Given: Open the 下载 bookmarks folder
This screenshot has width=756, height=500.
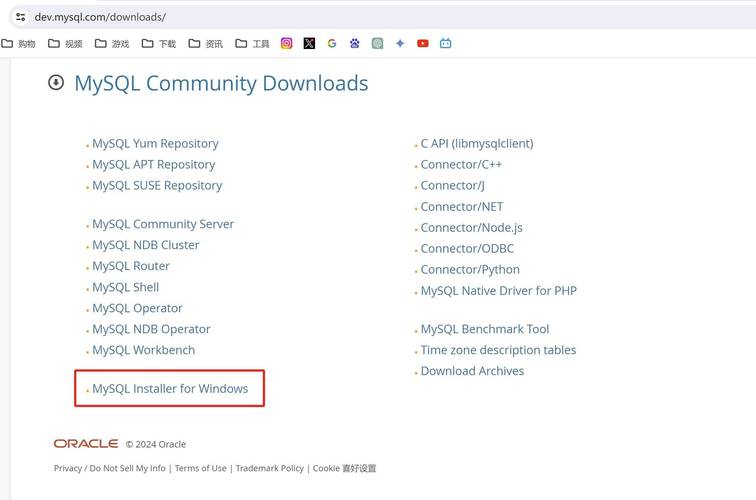Looking at the screenshot, I should point(159,44).
